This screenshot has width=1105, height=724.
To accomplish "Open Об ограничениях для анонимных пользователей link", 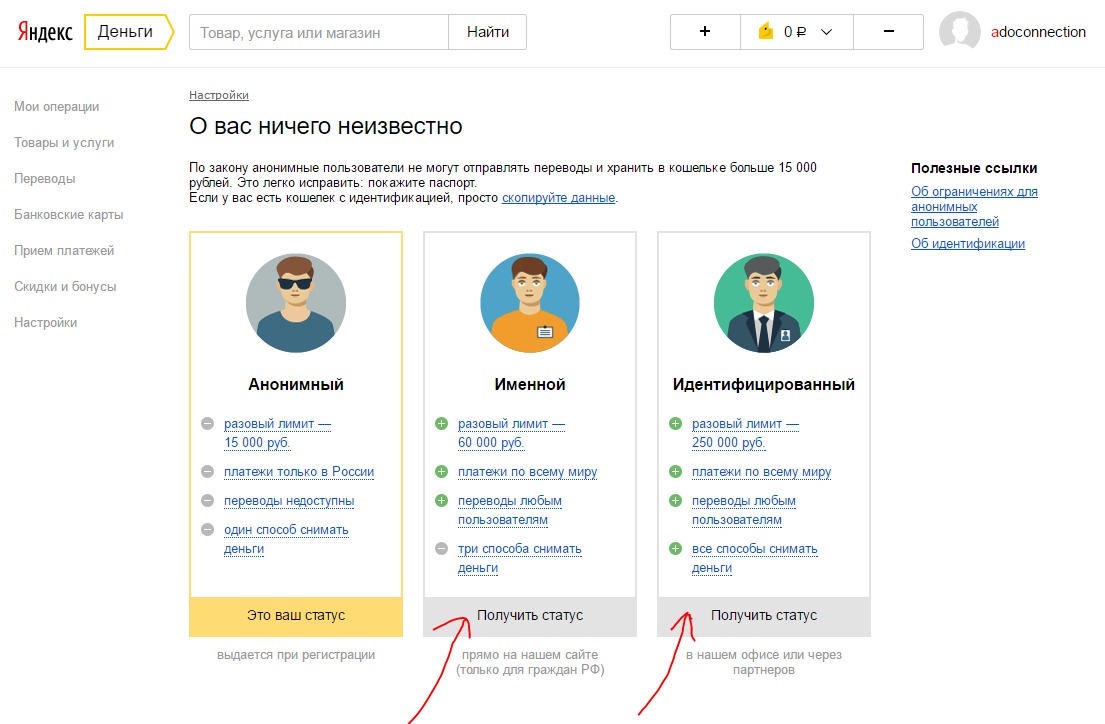I will 974,207.
